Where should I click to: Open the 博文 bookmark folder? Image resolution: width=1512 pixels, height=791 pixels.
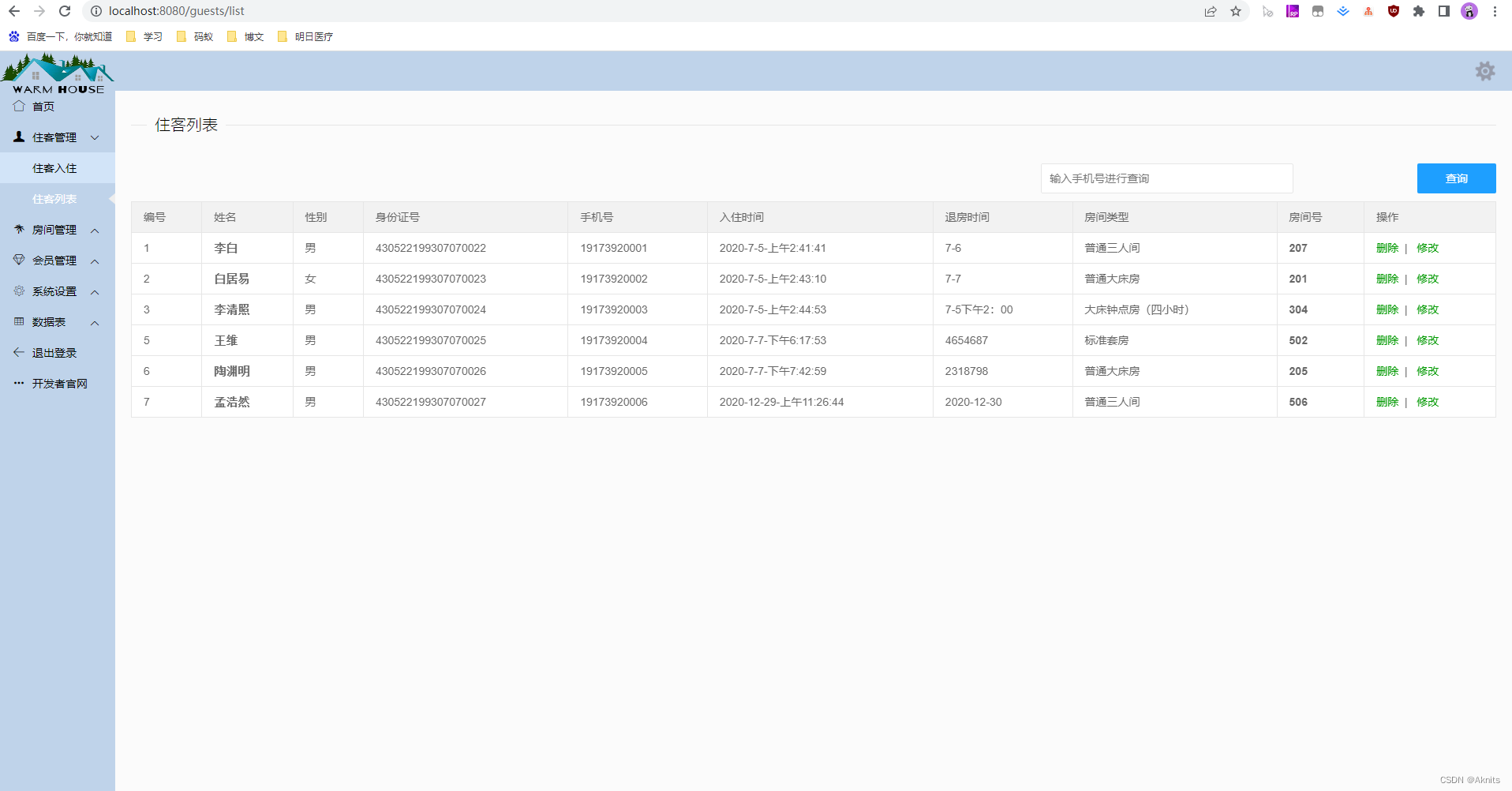245,36
